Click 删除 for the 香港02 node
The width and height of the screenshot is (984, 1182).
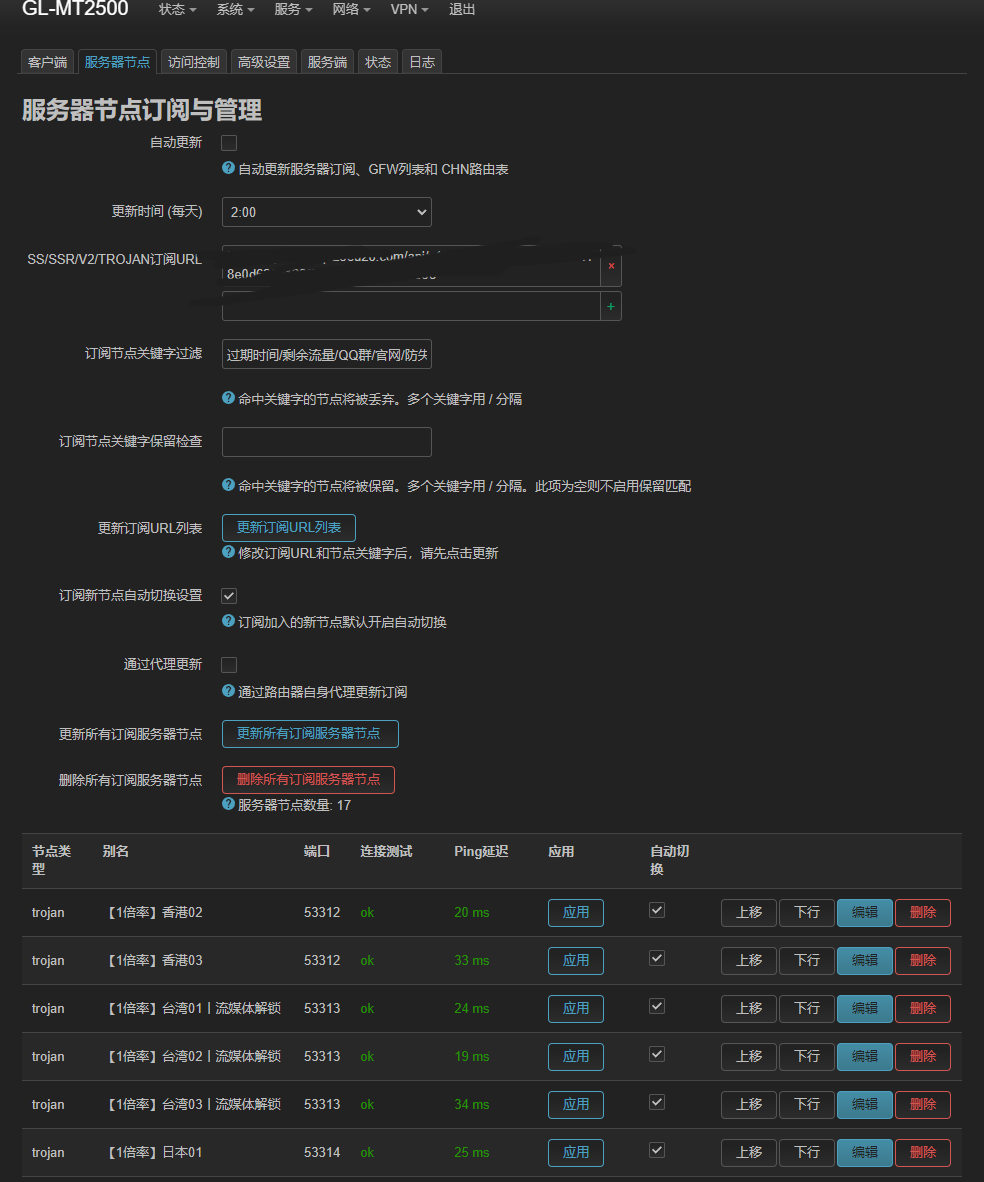click(922, 912)
